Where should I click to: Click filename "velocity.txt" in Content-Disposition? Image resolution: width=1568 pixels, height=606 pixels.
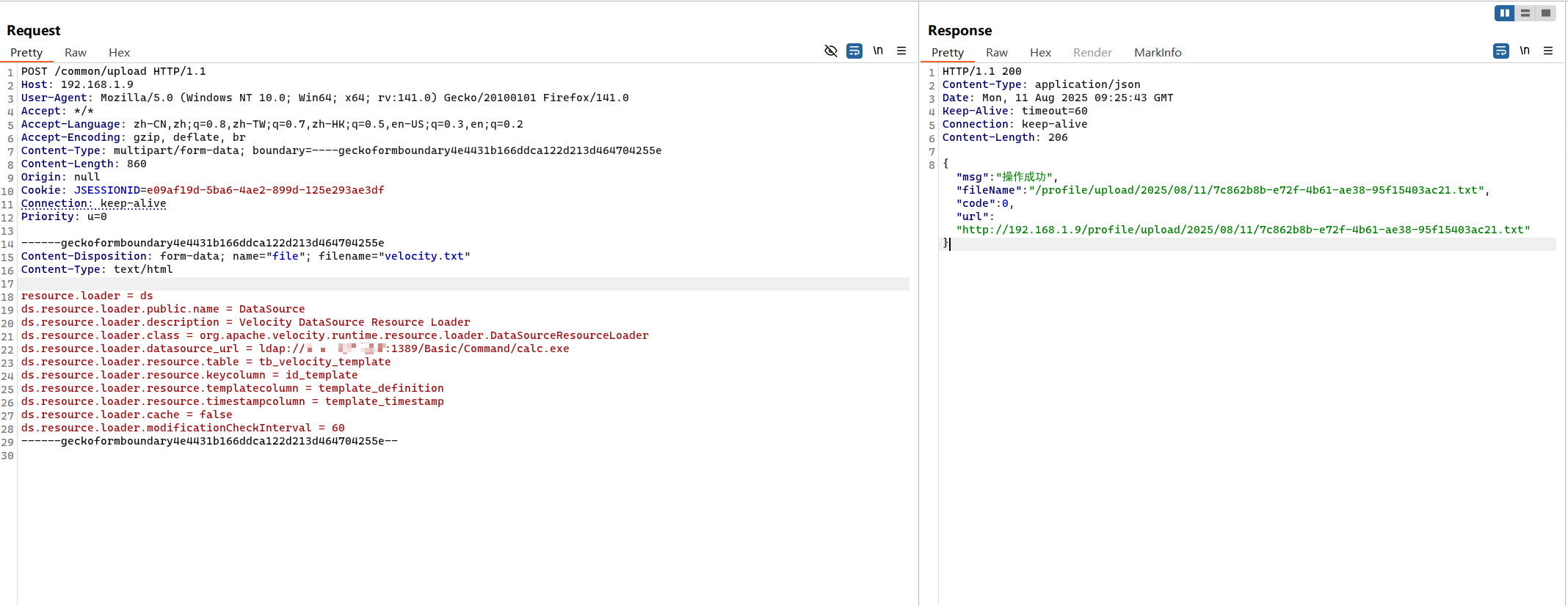(424, 256)
